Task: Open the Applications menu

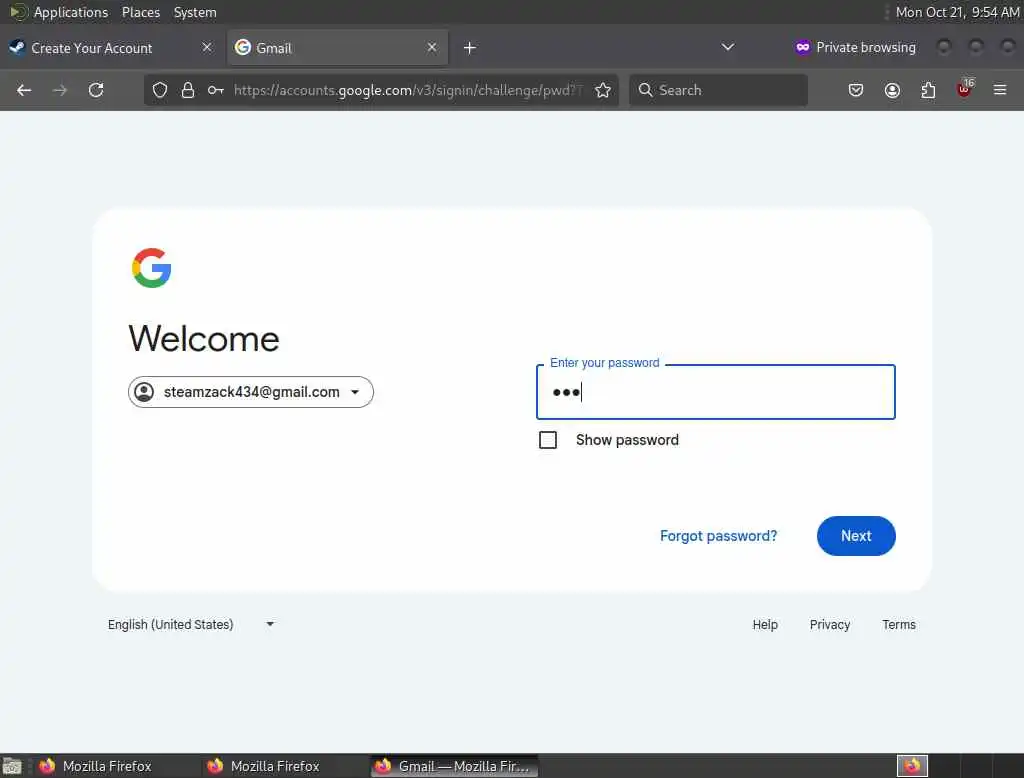Action: click(x=71, y=12)
